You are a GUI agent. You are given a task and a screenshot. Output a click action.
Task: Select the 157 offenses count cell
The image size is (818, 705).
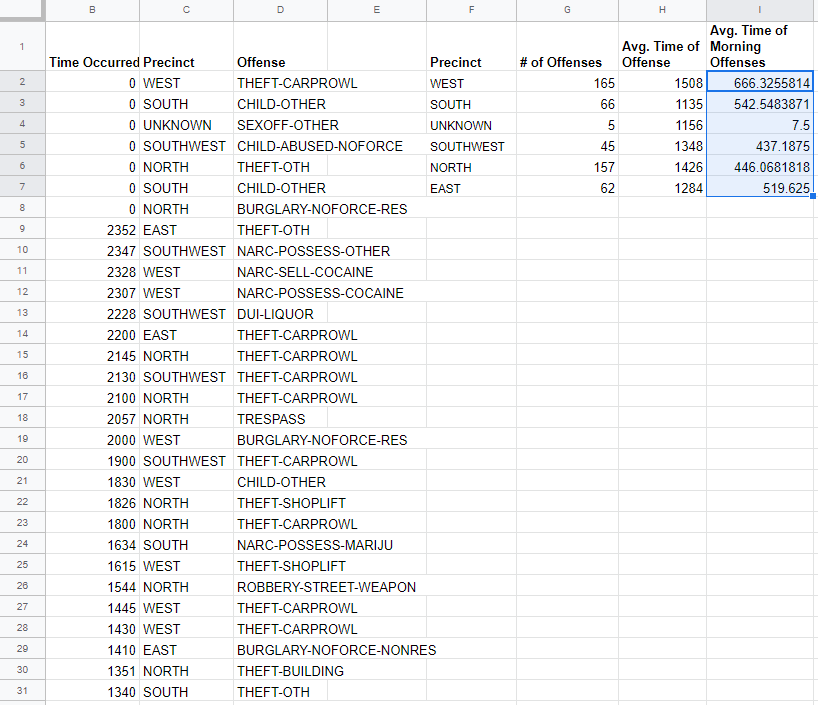(x=567, y=165)
